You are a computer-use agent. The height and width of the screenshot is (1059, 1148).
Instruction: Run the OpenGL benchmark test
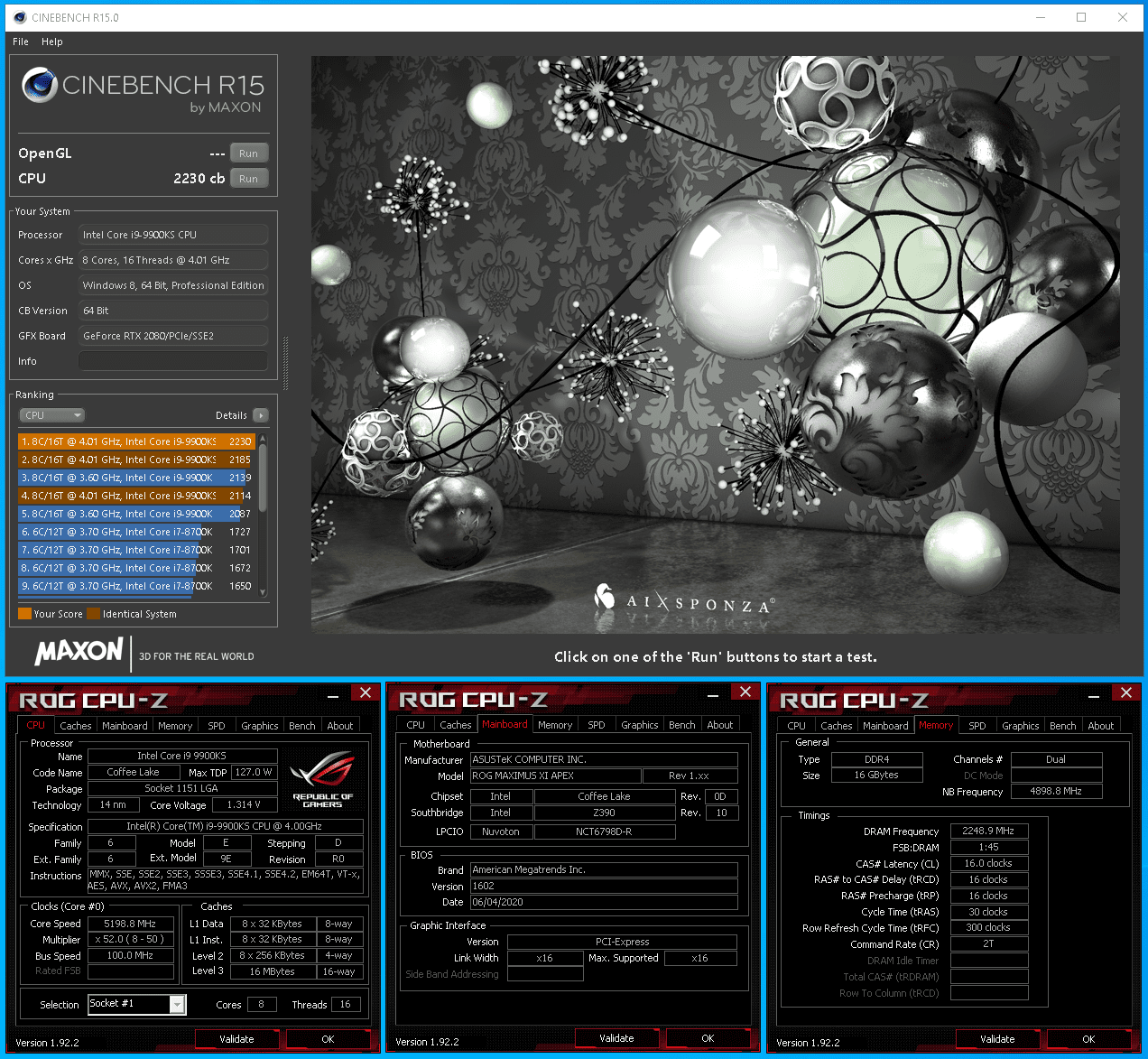pos(249,153)
